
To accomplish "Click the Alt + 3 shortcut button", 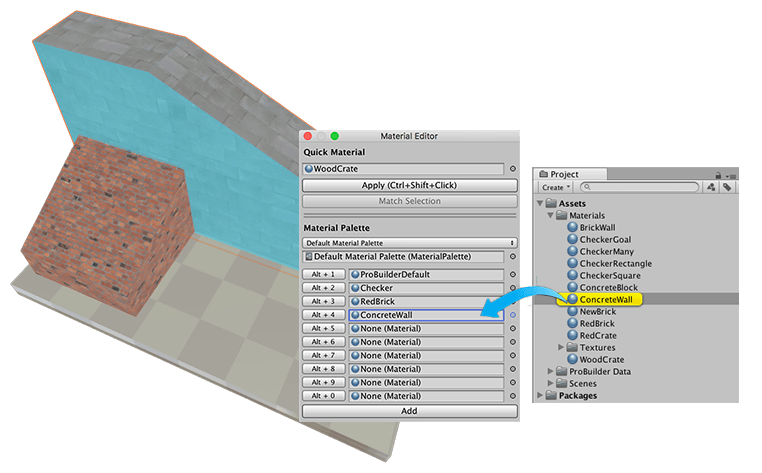I will tap(323, 301).
